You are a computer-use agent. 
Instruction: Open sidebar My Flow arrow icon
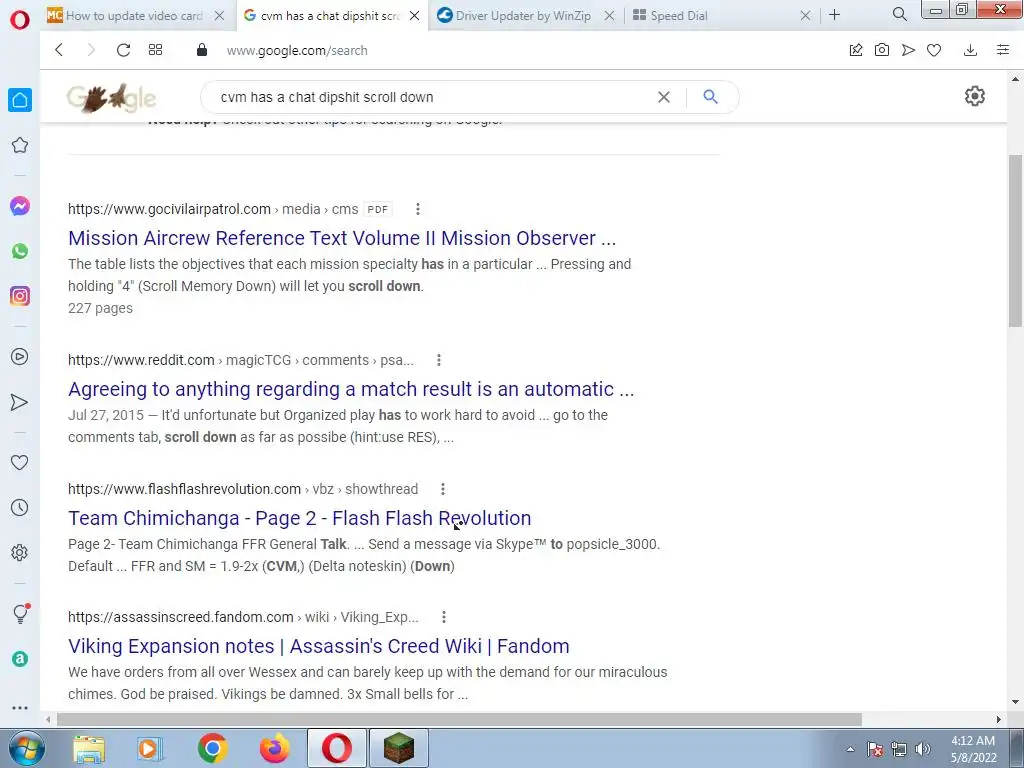[20, 402]
